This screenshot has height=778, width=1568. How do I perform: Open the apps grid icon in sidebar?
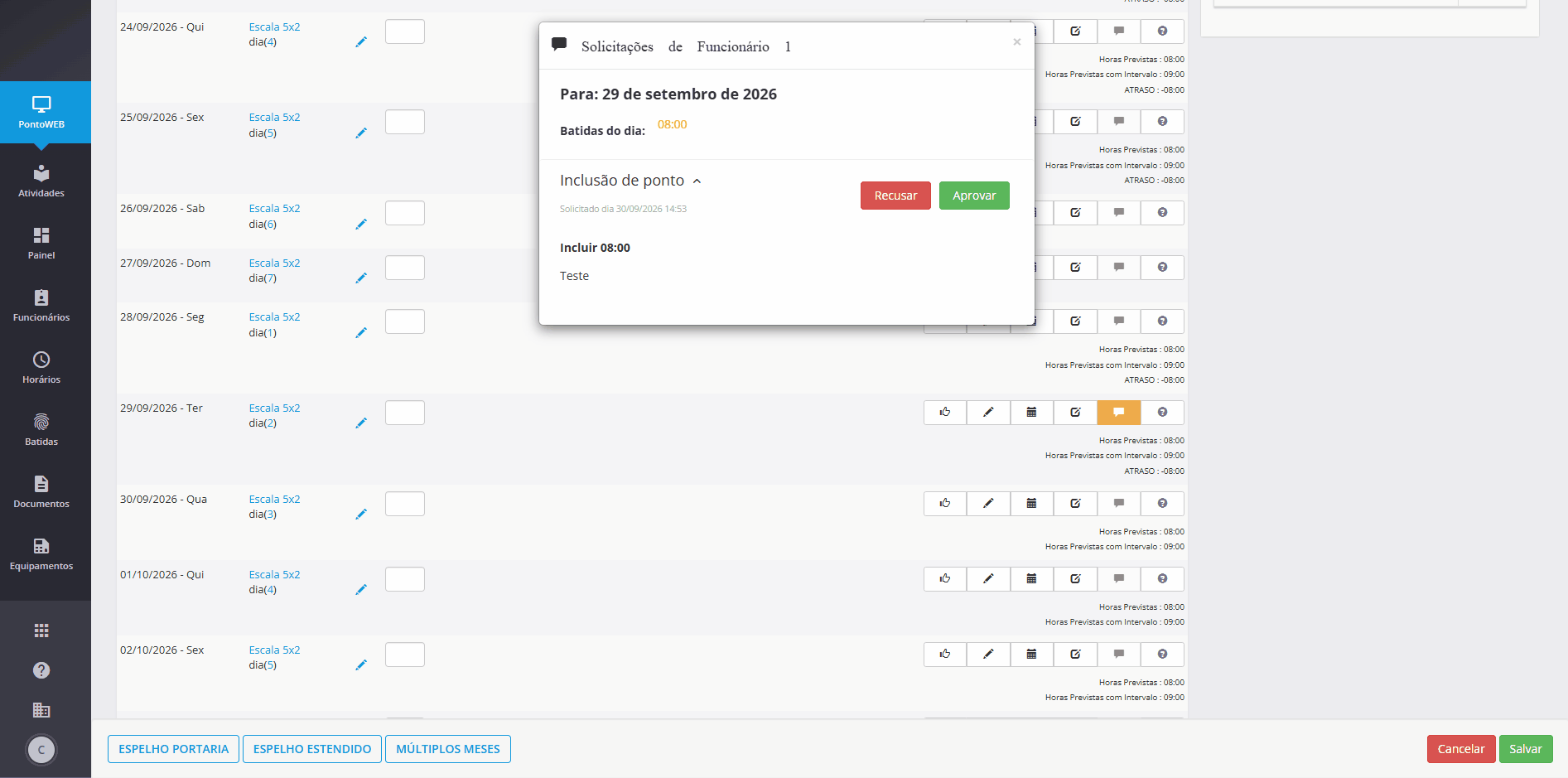pyautogui.click(x=41, y=631)
